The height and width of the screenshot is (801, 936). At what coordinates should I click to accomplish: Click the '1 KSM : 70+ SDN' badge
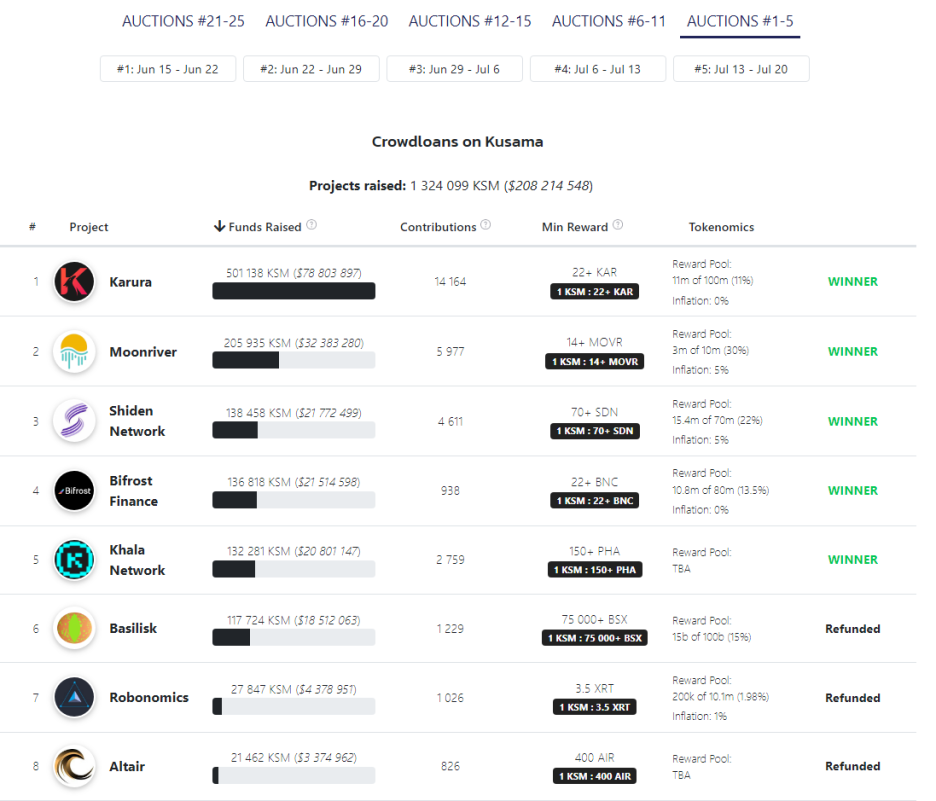point(595,431)
